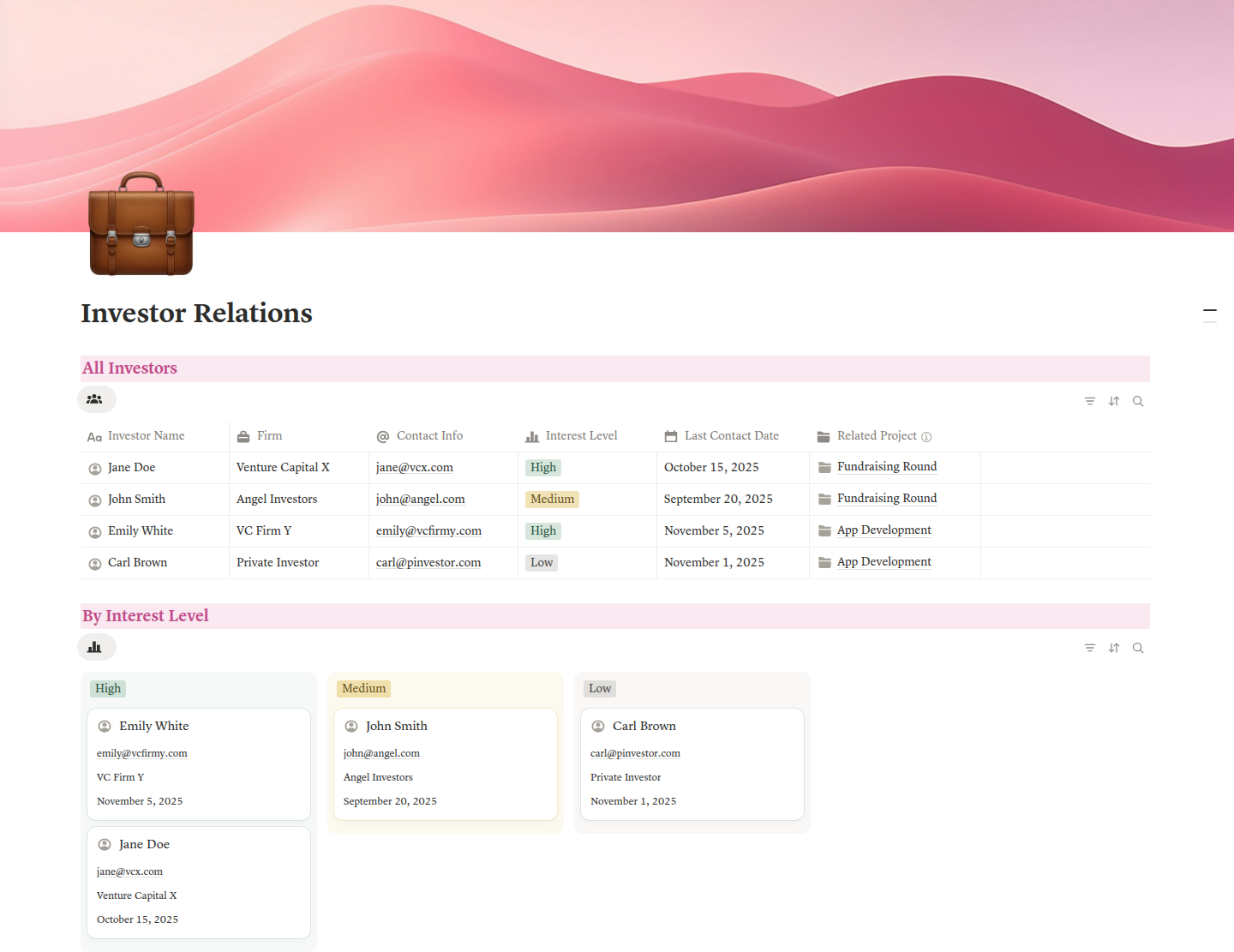Click Carl Brown's Low interest tag
Image resolution: width=1234 pixels, height=952 pixels.
(542, 563)
